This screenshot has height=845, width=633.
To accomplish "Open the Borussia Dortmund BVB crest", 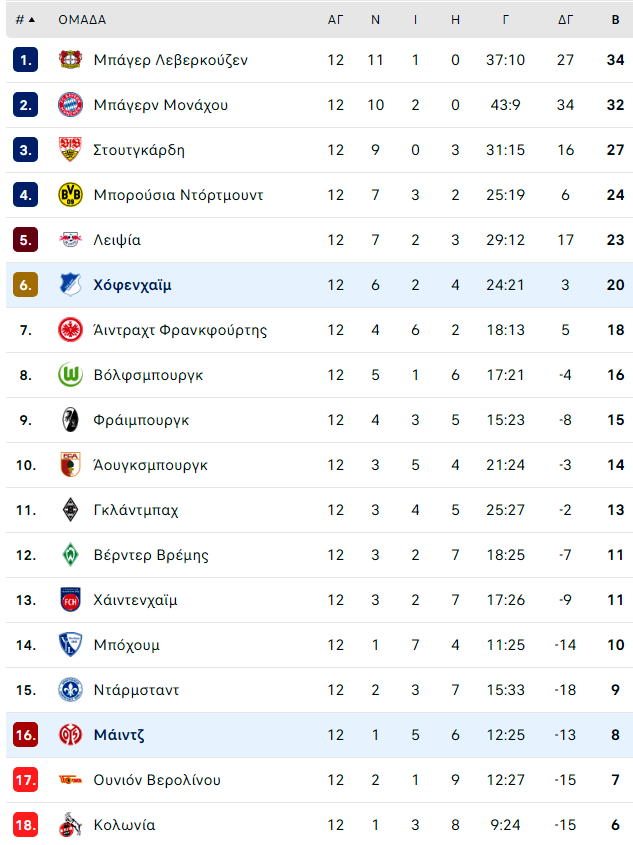I will point(70,195).
